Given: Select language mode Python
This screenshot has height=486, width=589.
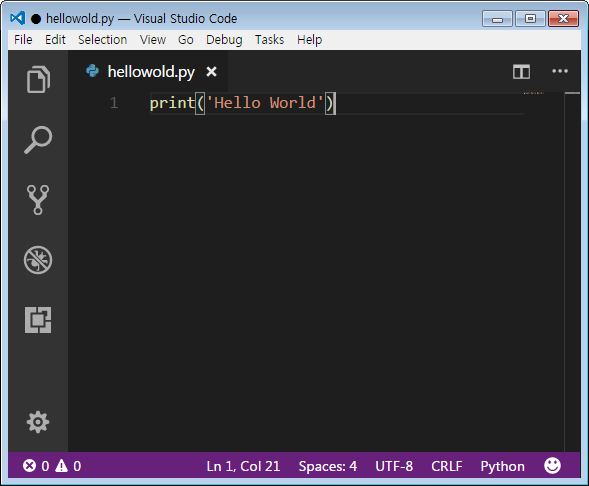Looking at the screenshot, I should [x=503, y=466].
